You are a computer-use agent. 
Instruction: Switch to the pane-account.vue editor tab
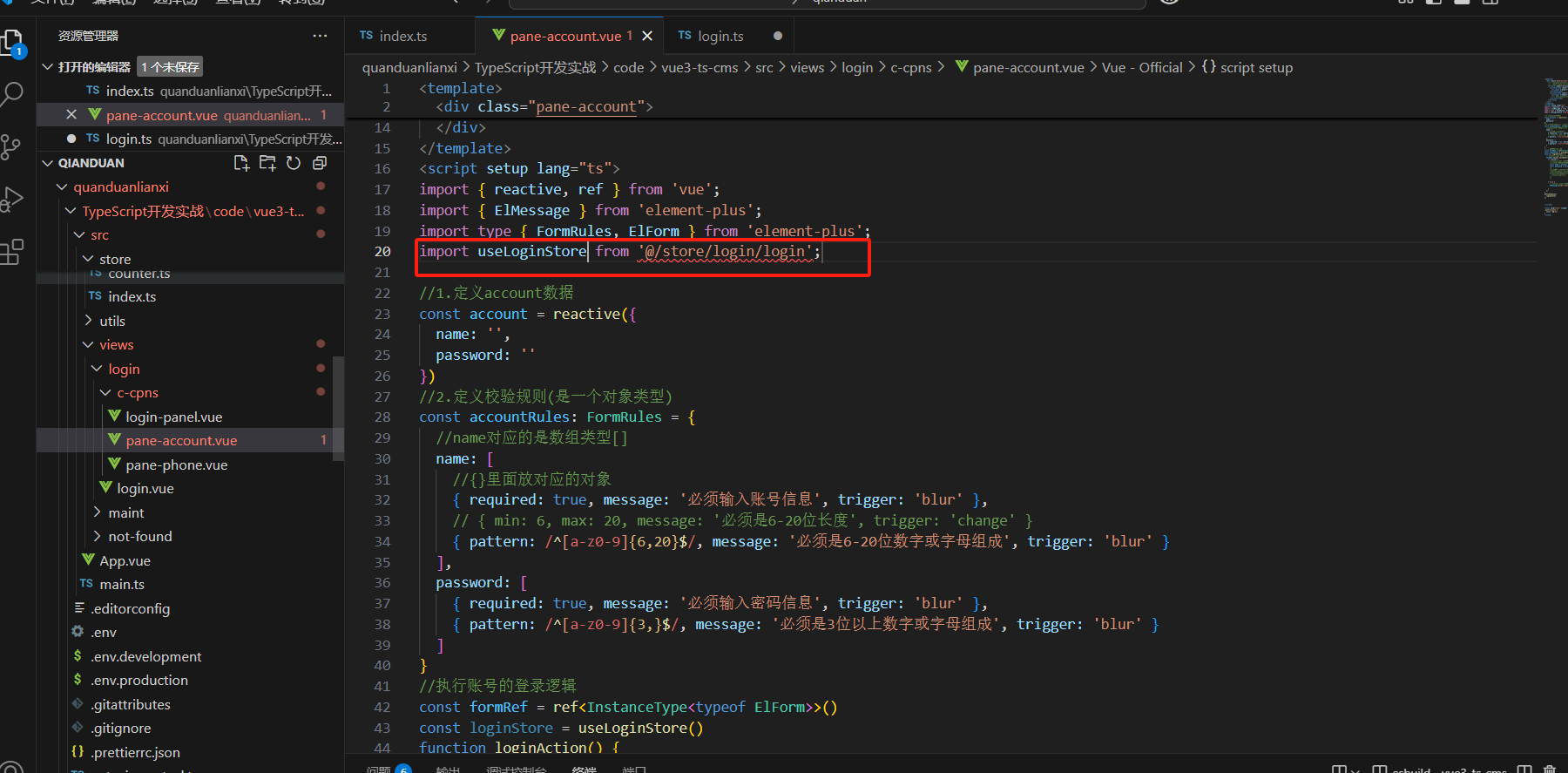pyautogui.click(x=571, y=36)
